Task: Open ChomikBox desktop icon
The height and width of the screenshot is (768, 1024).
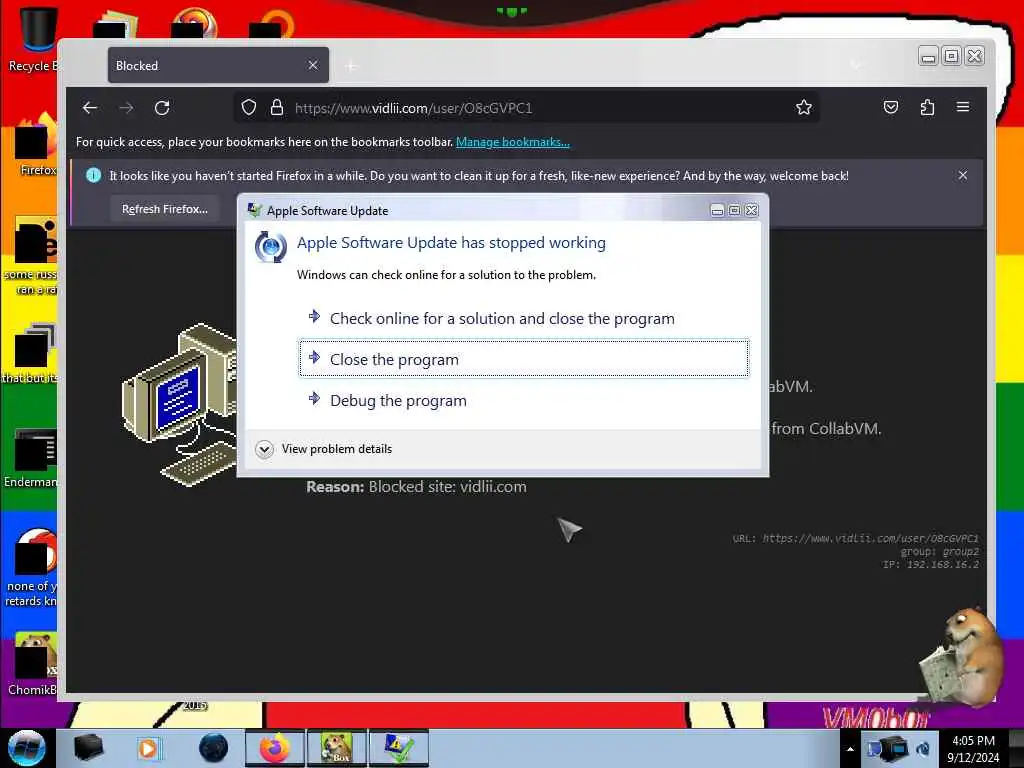Action: pyautogui.click(x=33, y=663)
